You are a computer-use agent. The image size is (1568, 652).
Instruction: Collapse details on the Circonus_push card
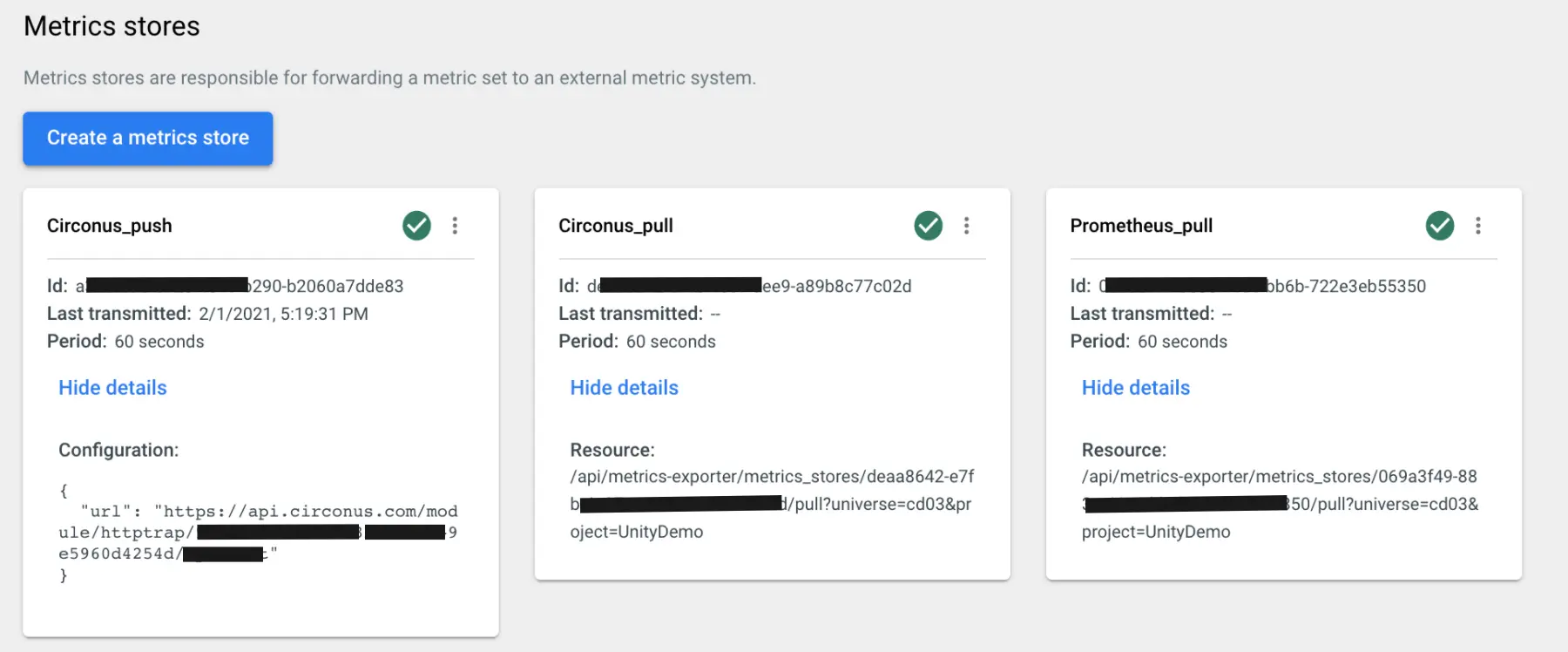[x=112, y=388]
